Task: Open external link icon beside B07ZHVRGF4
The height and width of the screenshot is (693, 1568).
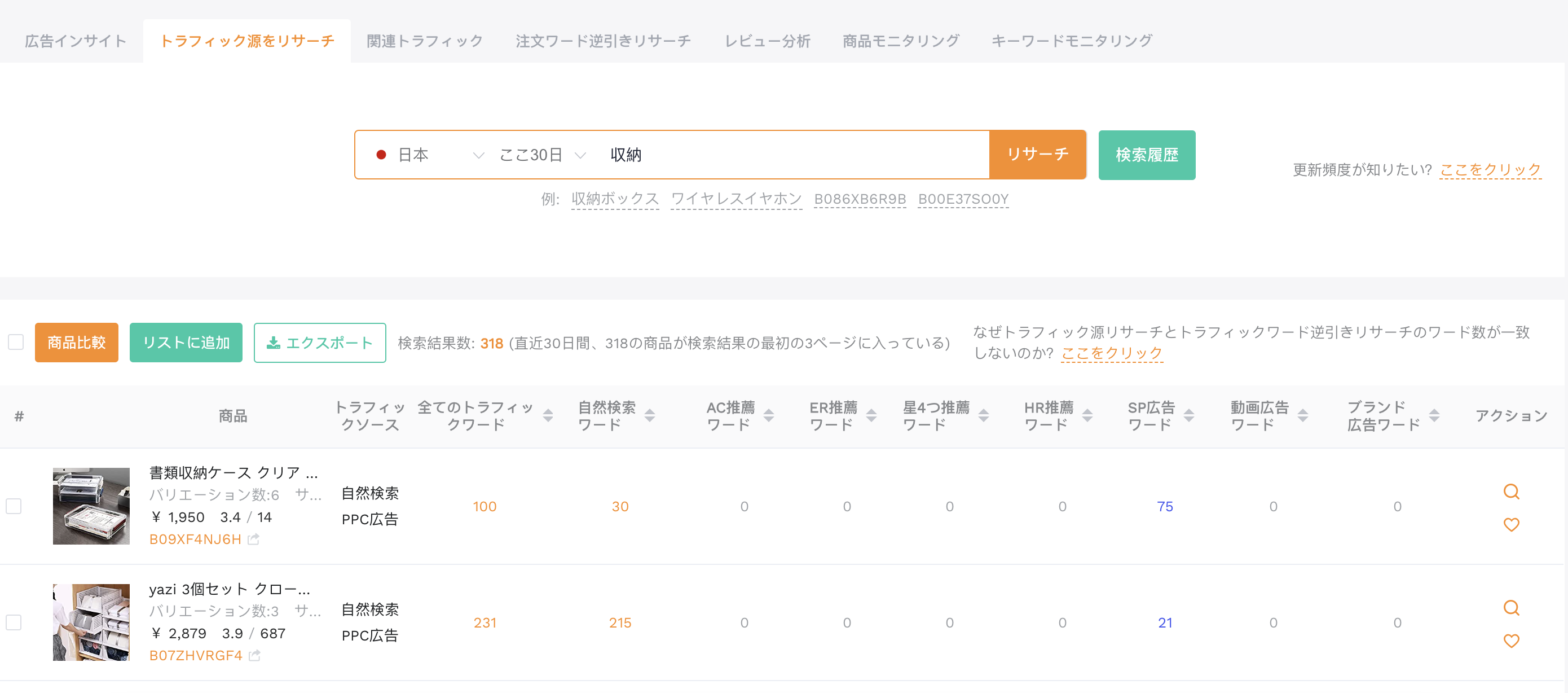Action: coord(254,655)
